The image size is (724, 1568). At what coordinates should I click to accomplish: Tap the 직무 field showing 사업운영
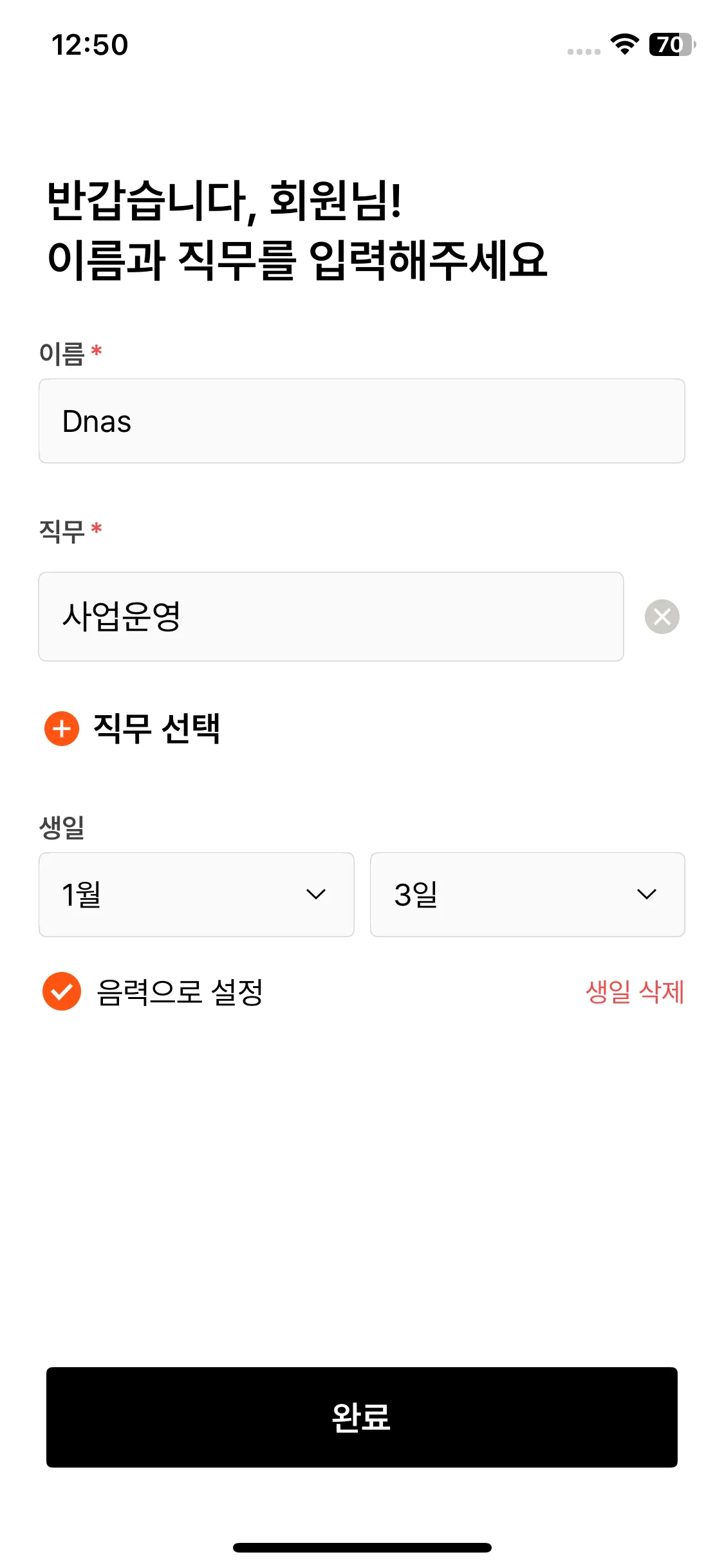point(331,617)
